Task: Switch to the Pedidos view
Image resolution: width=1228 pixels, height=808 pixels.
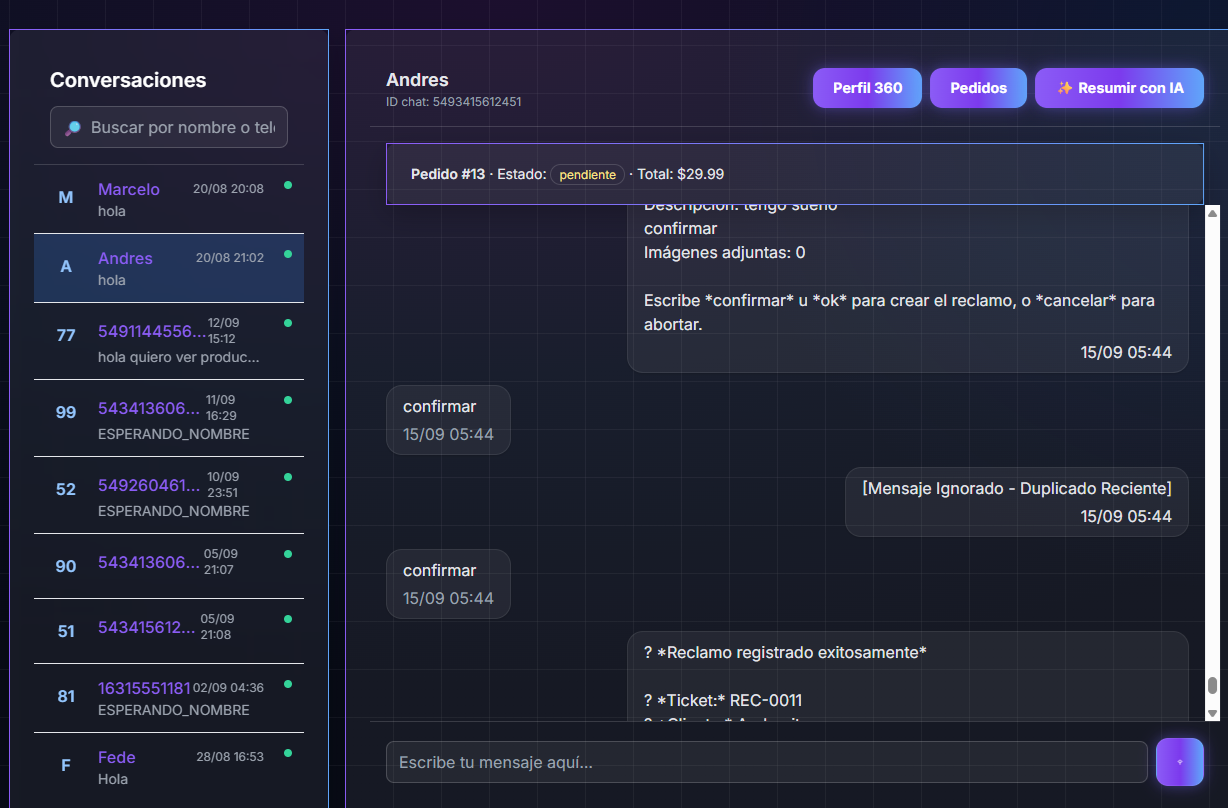Action: coord(978,87)
